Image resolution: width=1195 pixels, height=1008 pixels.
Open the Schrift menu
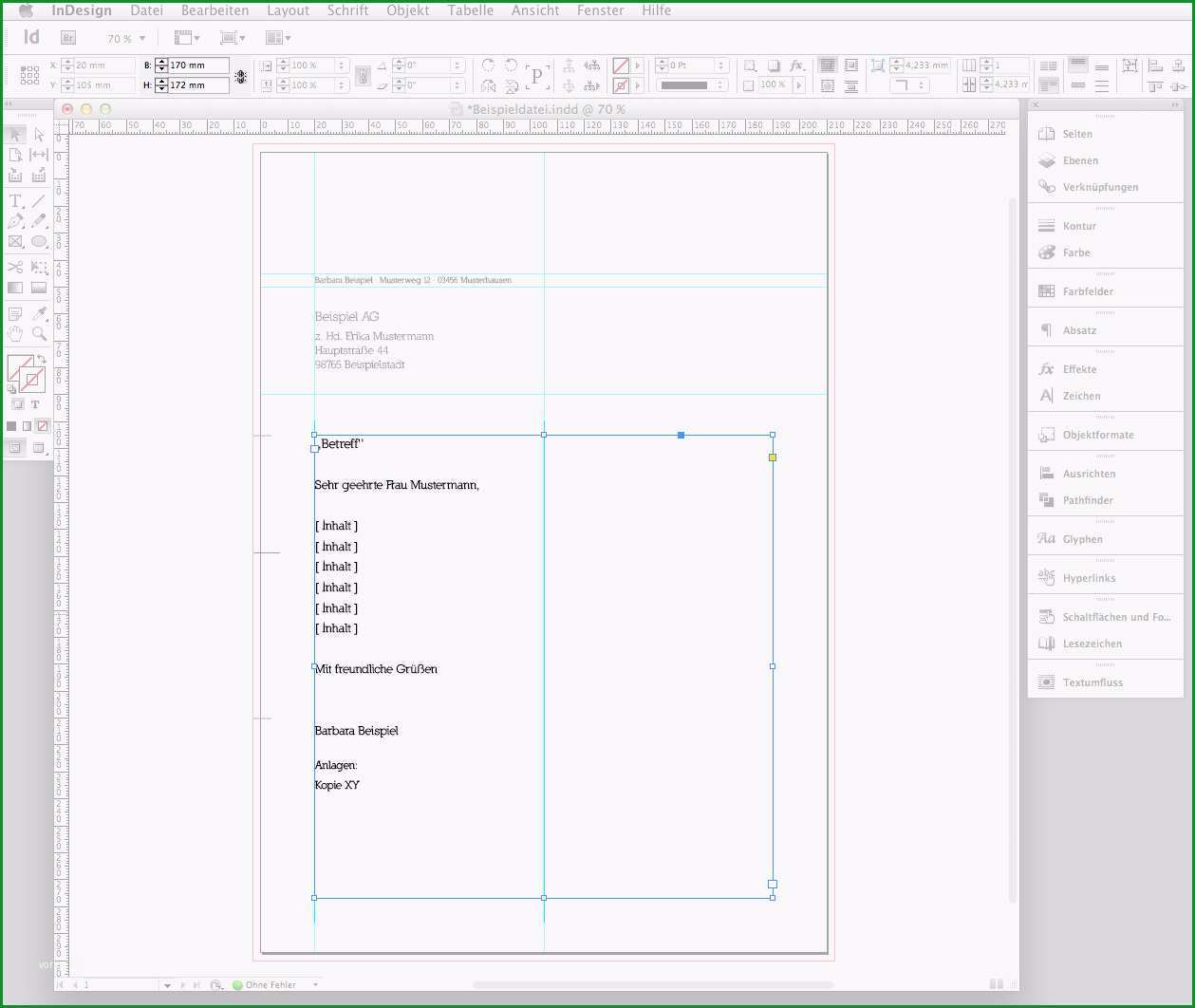pos(347,10)
